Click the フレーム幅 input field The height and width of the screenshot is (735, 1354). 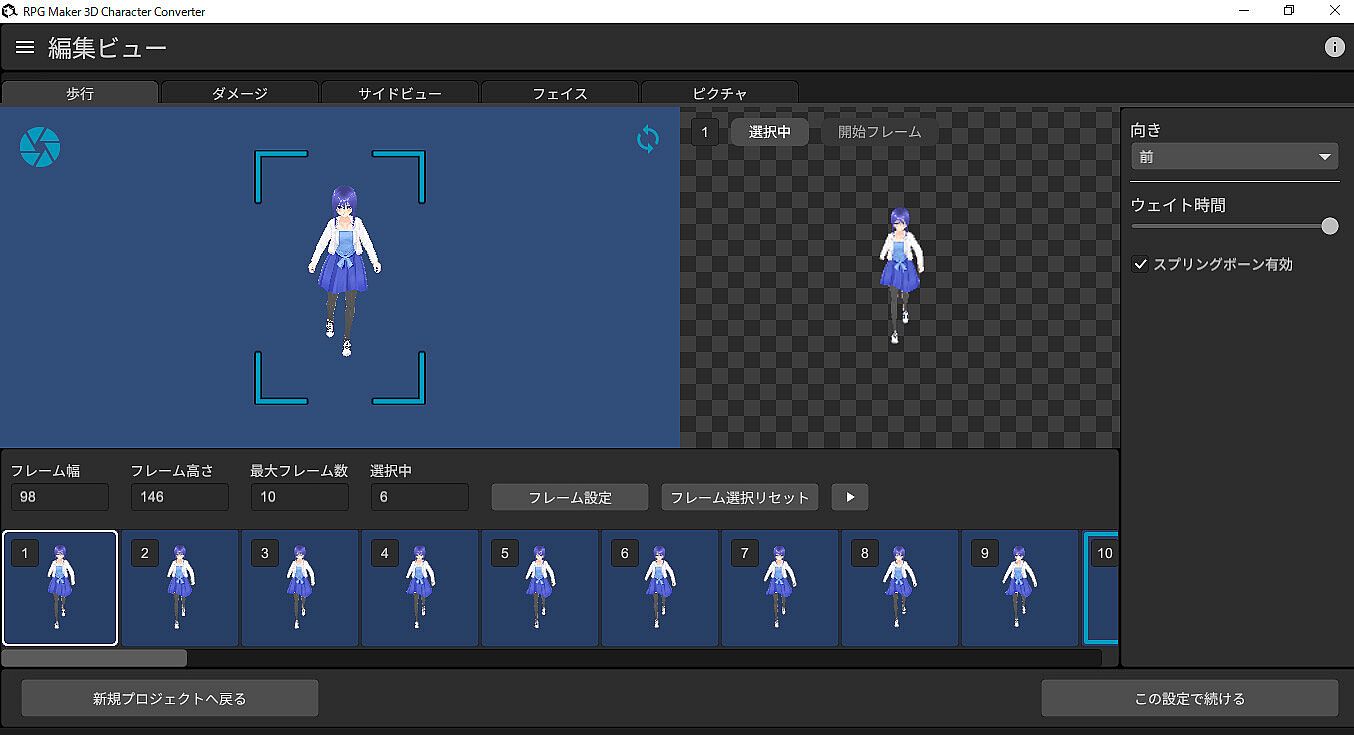(x=60, y=497)
